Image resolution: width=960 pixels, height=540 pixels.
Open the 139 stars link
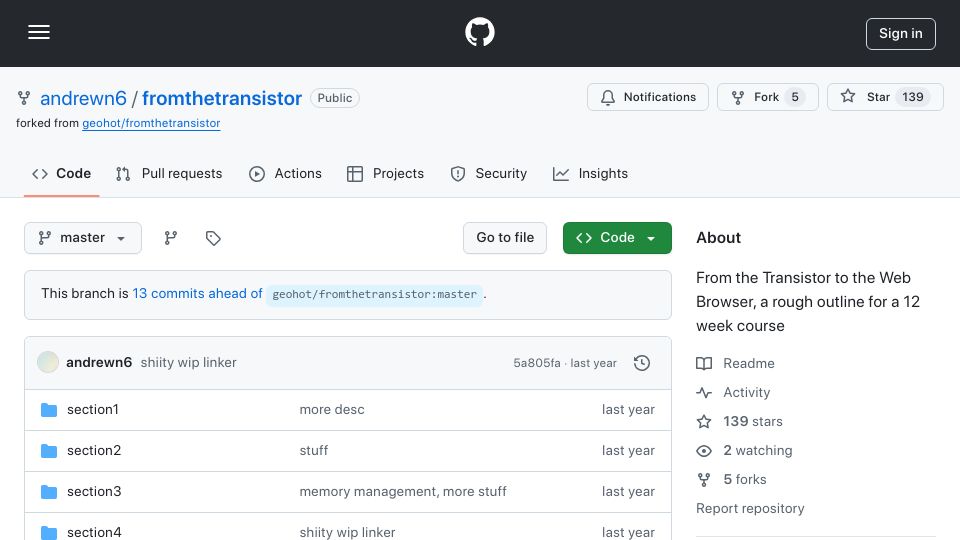[752, 421]
